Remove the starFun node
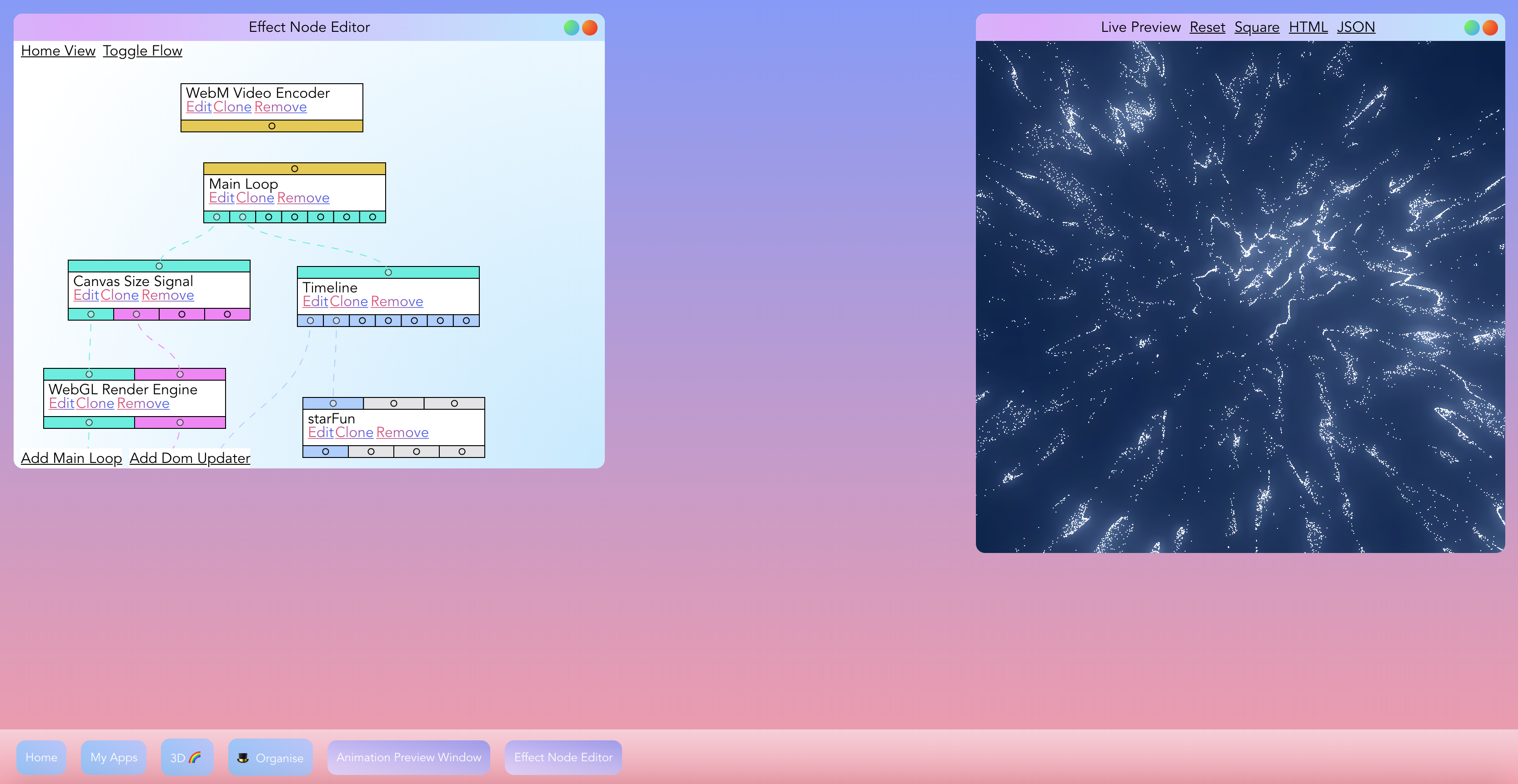Viewport: 1518px width, 784px height. pos(402,432)
